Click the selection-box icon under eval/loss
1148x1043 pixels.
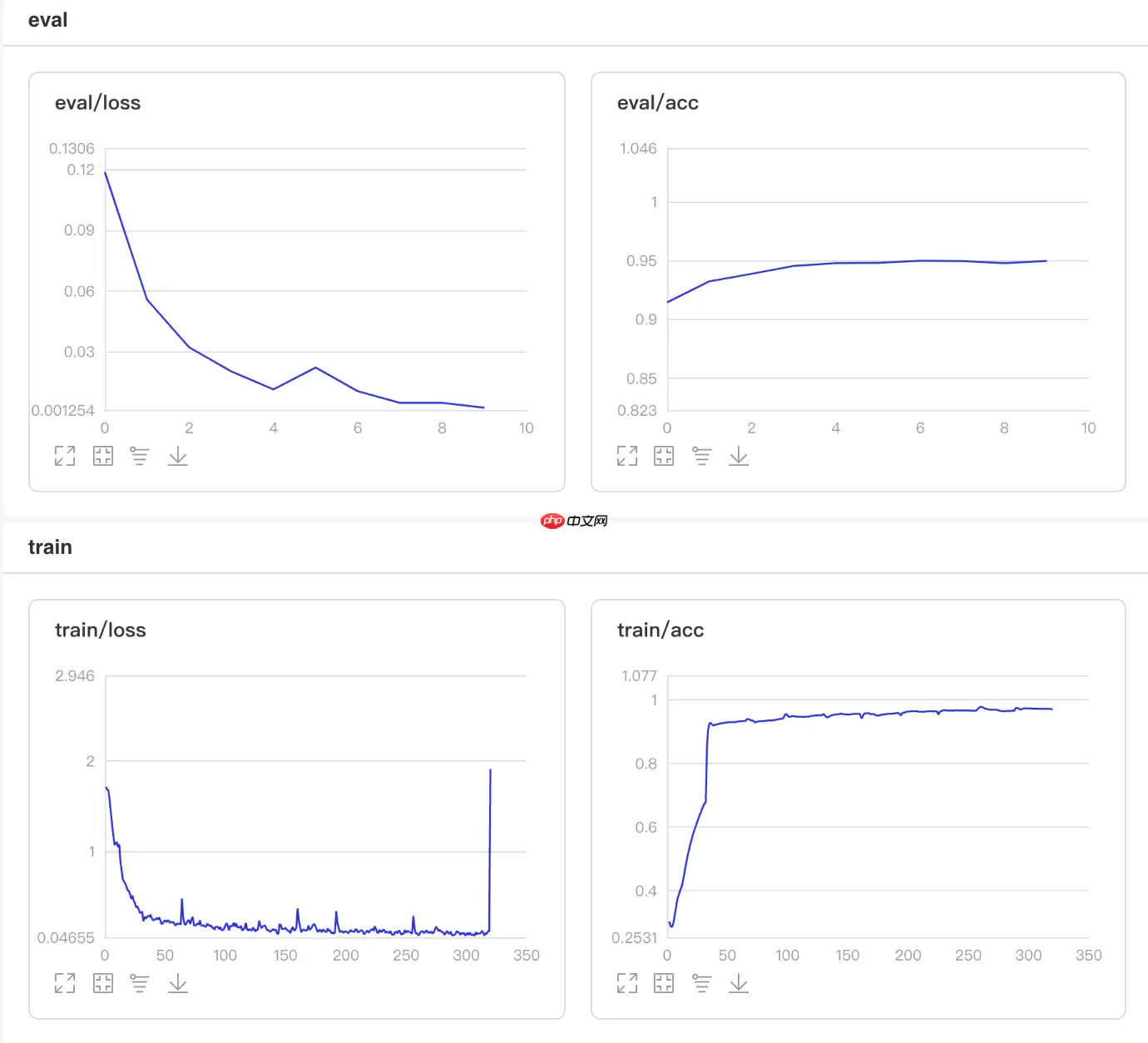pos(103,456)
